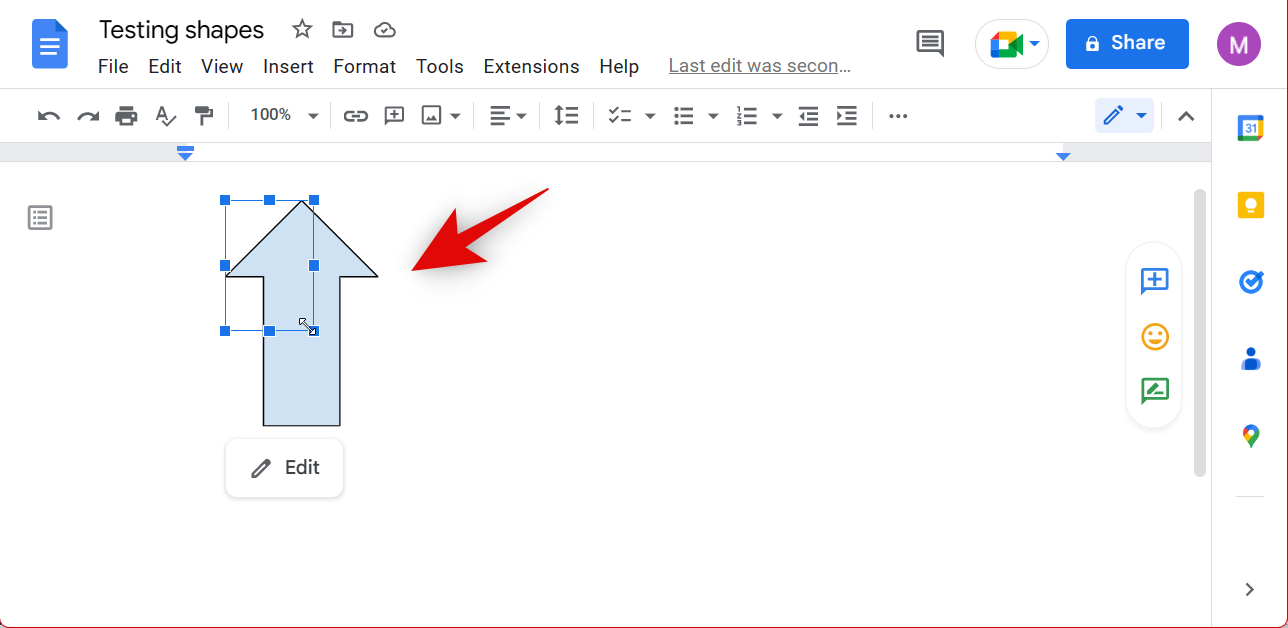Viewport: 1288px width, 628px height.
Task: Toggle the bulleted list
Action: 684,116
